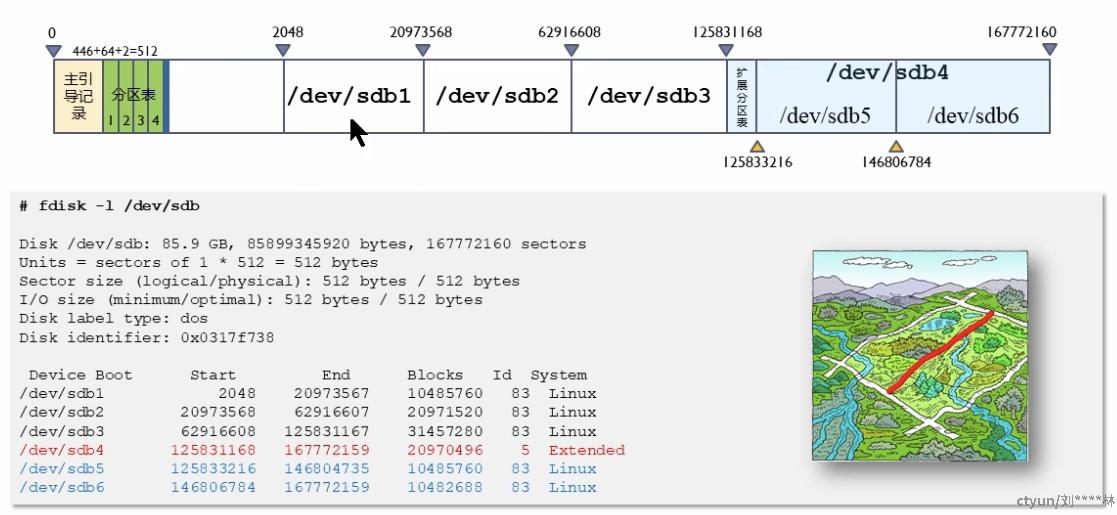This screenshot has height=515, width=1117.
Task: Click the /dev/sdb2 partition box
Action: [x=497, y=96]
